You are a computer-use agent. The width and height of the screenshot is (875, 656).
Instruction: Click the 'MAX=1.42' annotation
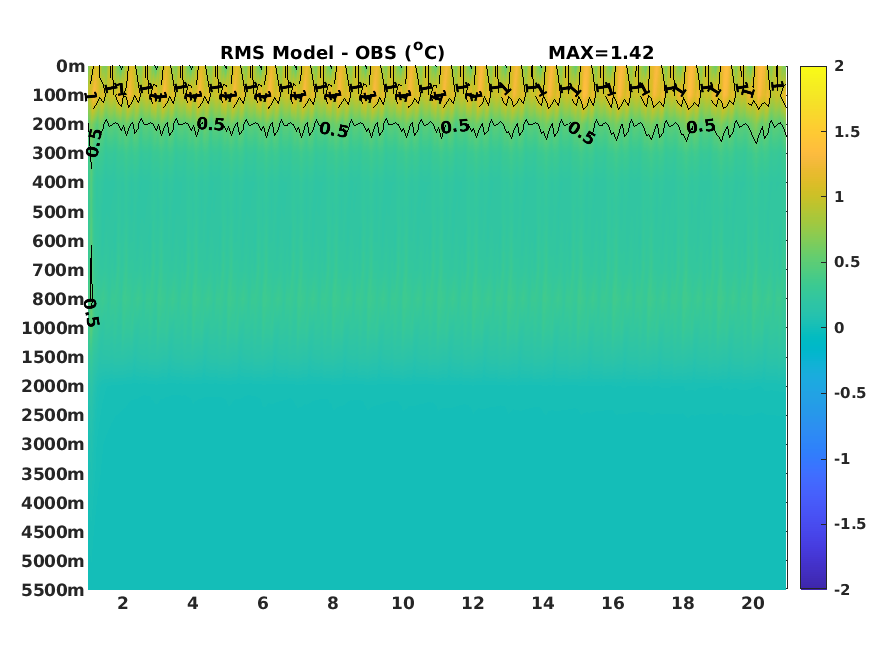[601, 52]
